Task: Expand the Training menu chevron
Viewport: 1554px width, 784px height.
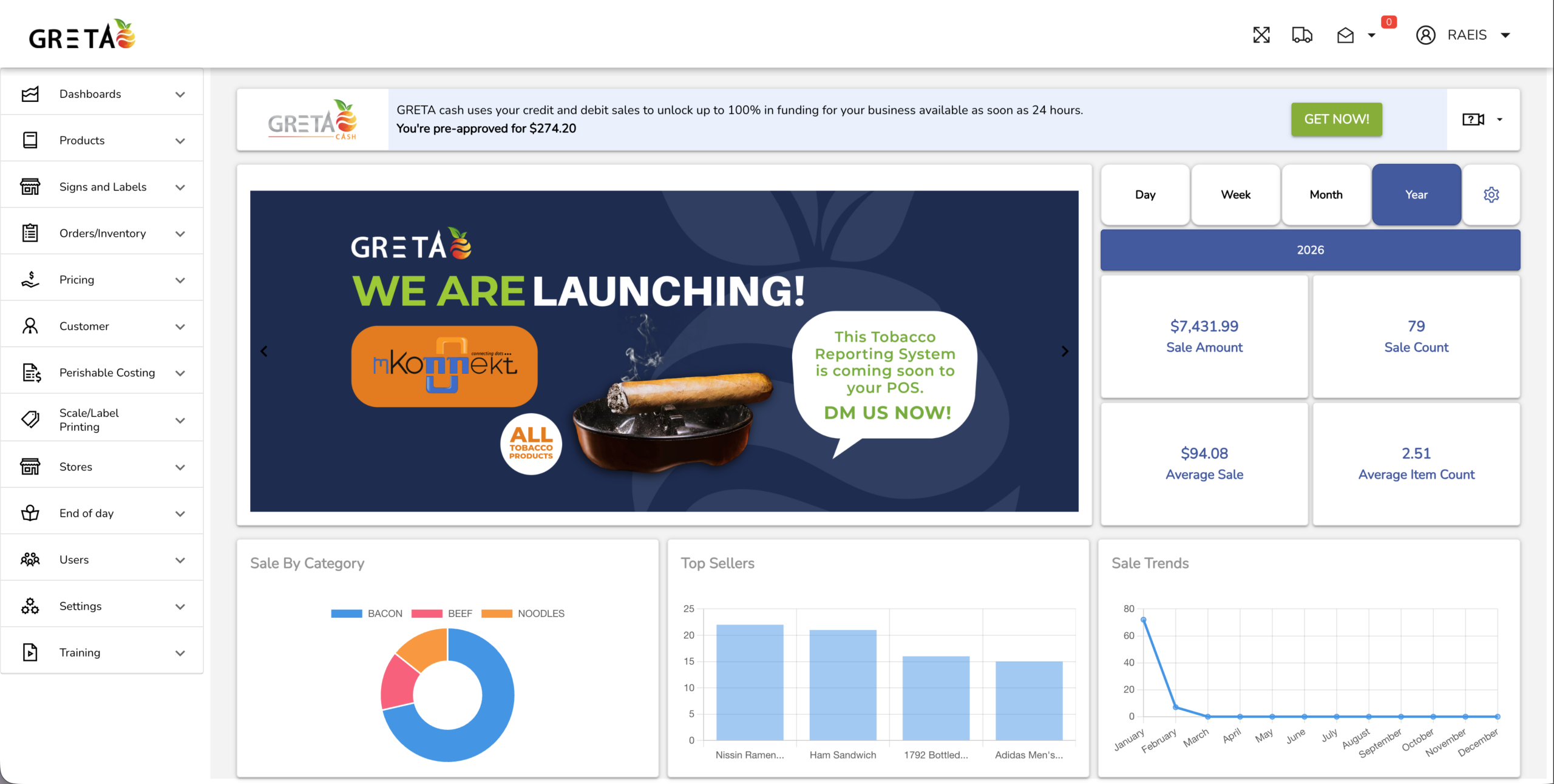Action: [180, 653]
